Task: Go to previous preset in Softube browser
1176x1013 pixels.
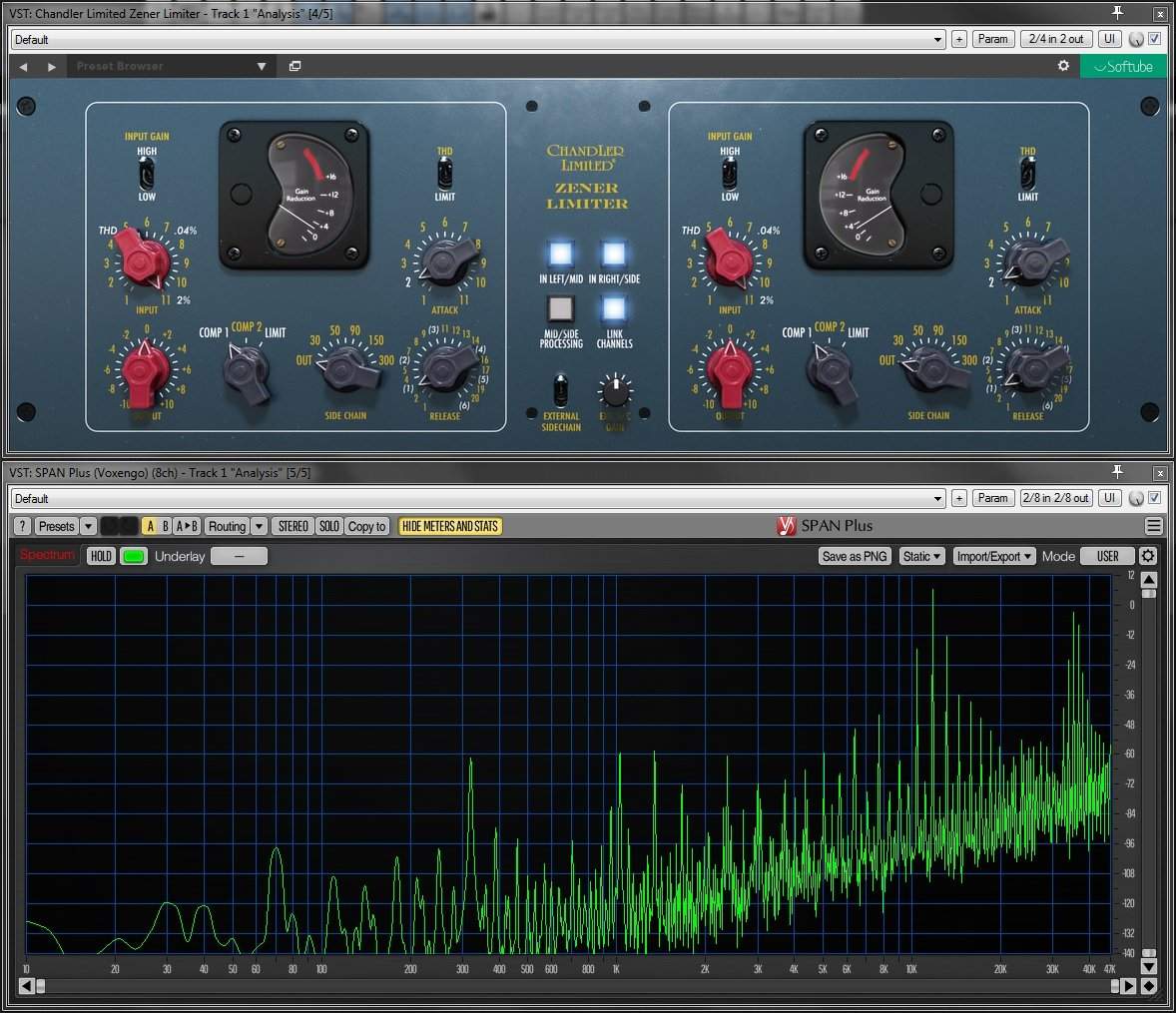Action: (x=24, y=67)
